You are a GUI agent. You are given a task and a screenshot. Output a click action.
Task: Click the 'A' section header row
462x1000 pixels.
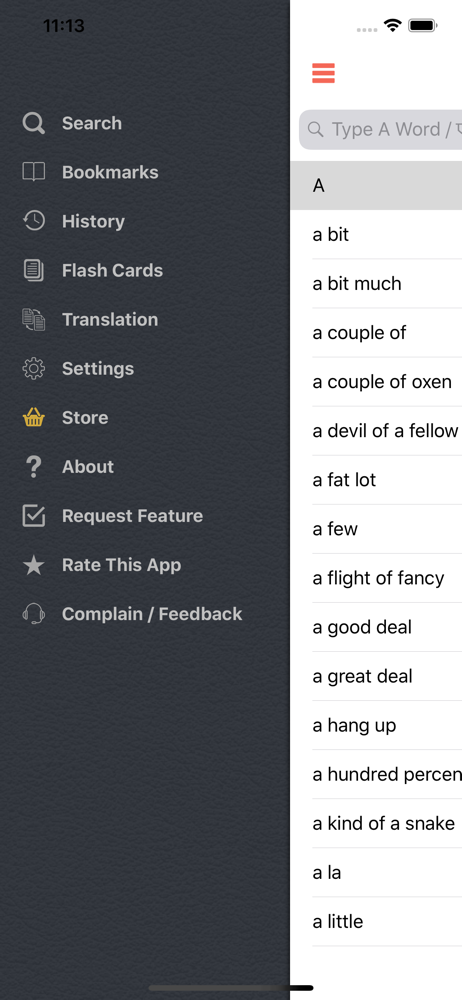point(376,186)
